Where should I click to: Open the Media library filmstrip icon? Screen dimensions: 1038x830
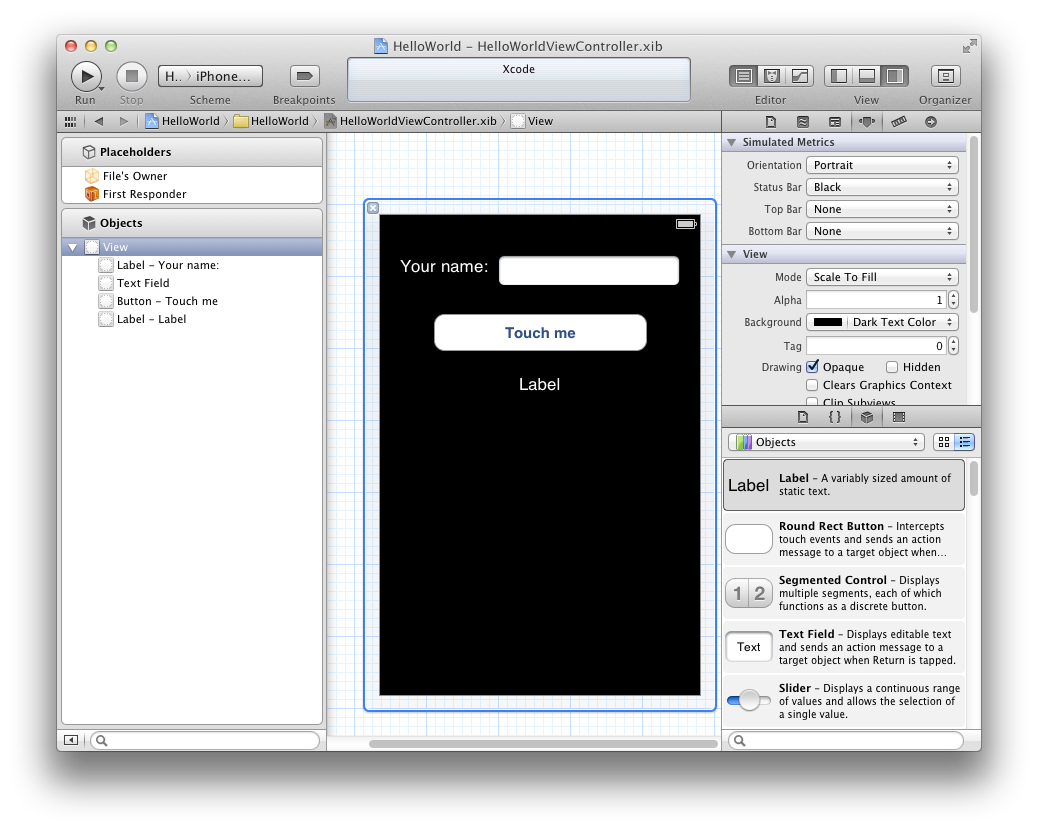[897, 417]
